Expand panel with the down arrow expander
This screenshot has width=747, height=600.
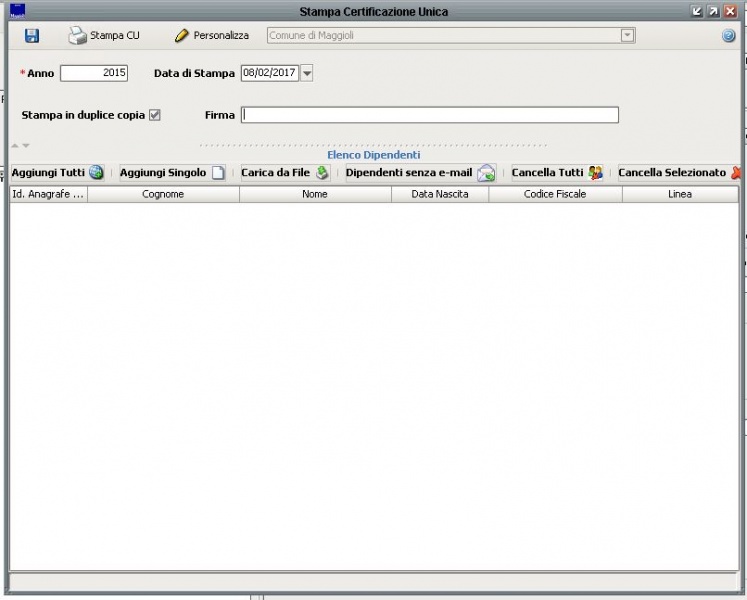click(x=26, y=145)
